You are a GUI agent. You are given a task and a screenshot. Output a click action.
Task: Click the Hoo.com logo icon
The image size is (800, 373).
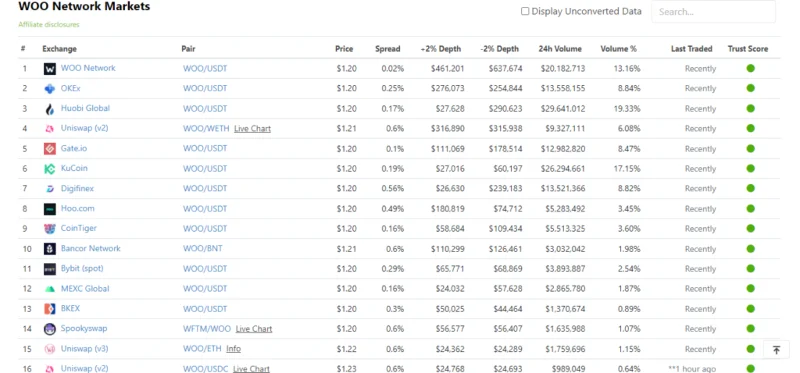49,209
